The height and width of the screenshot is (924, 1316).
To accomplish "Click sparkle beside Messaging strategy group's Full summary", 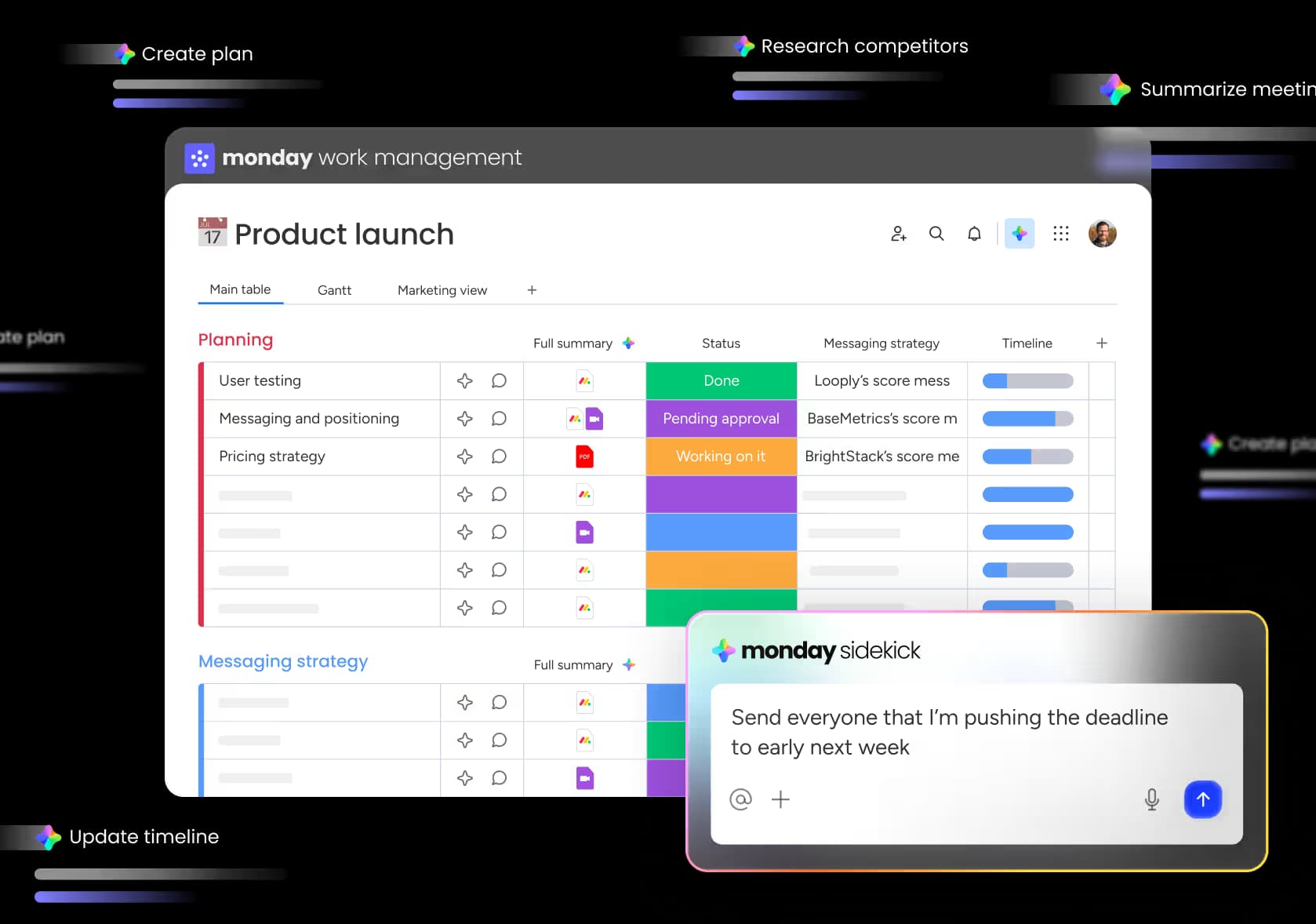I will (x=628, y=664).
